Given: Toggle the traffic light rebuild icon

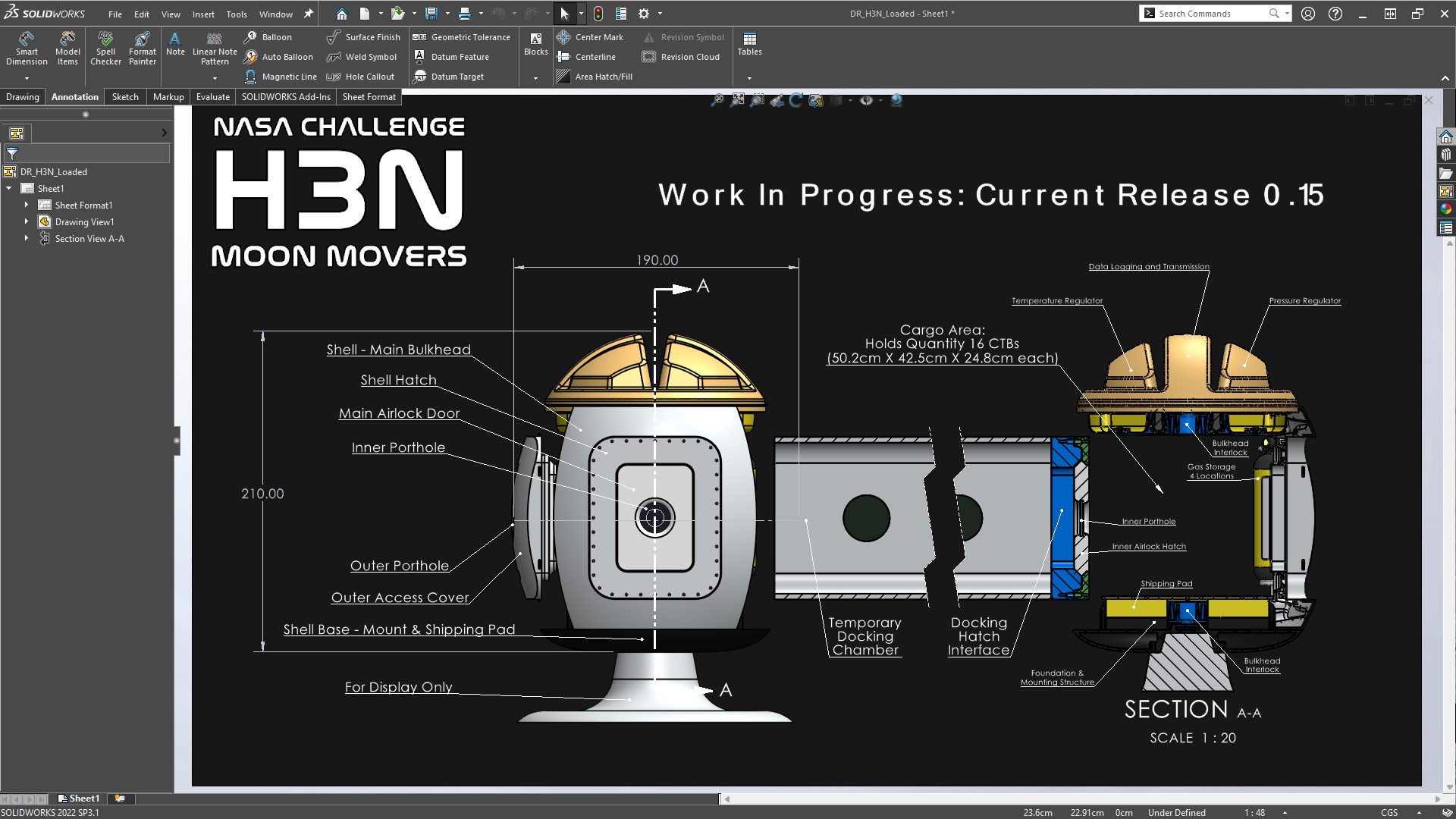Looking at the screenshot, I should pos(598,14).
